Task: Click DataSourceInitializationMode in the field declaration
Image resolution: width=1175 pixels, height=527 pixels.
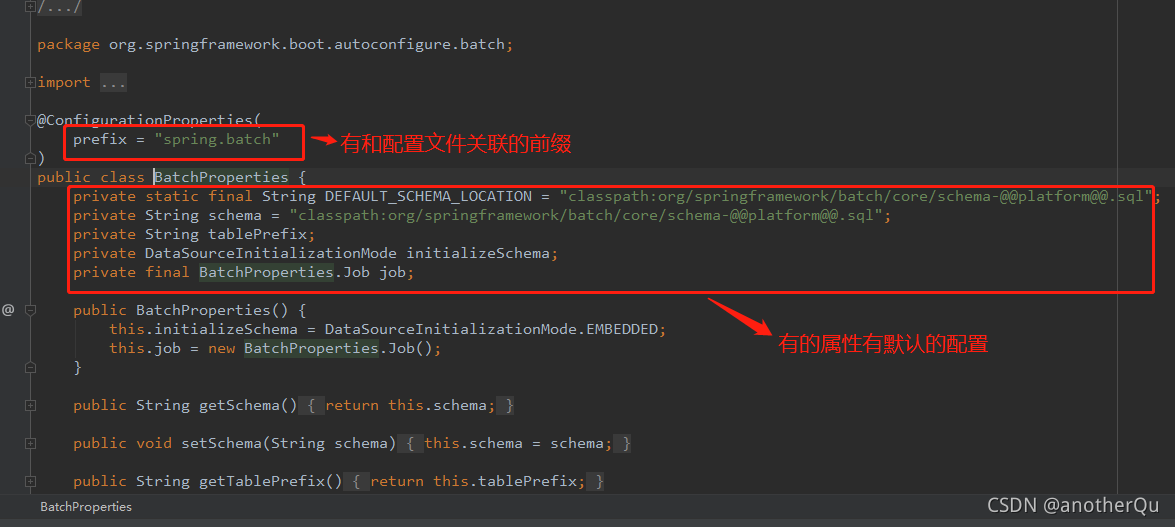Action: point(271,253)
